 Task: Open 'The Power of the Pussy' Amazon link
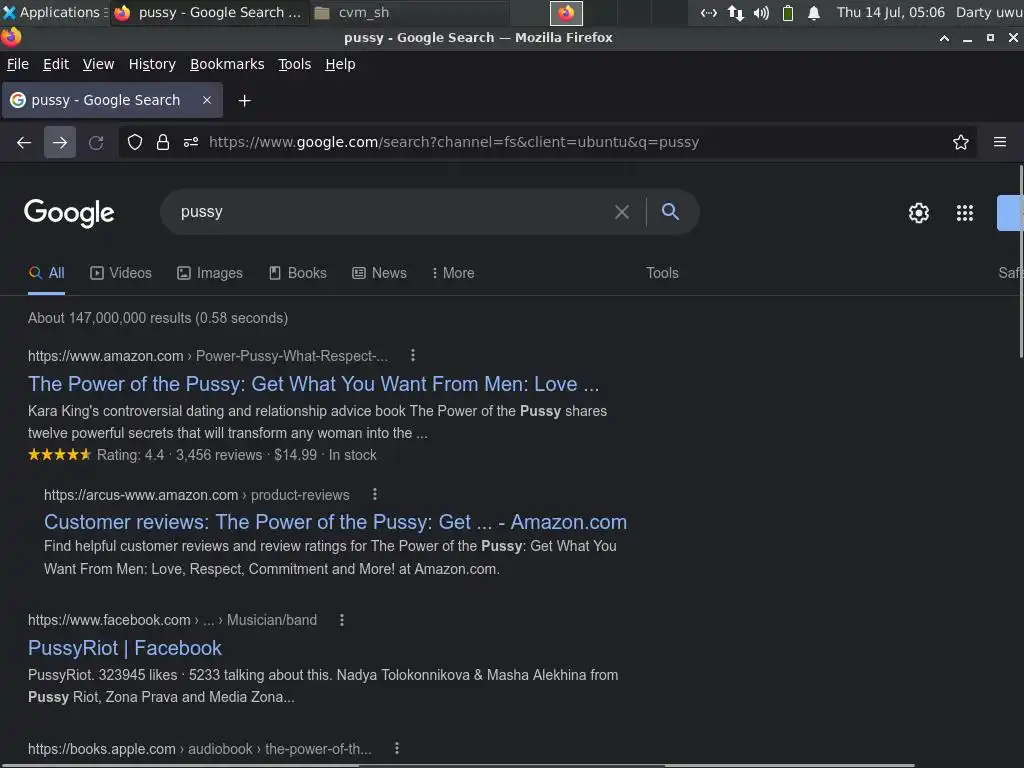coord(313,384)
